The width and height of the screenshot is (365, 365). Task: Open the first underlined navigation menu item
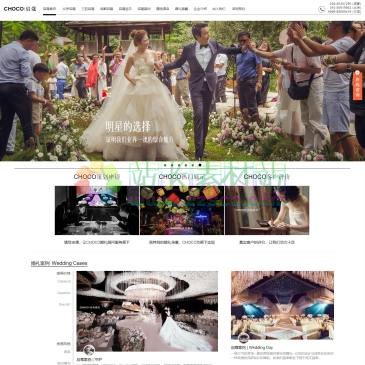tap(49, 9)
